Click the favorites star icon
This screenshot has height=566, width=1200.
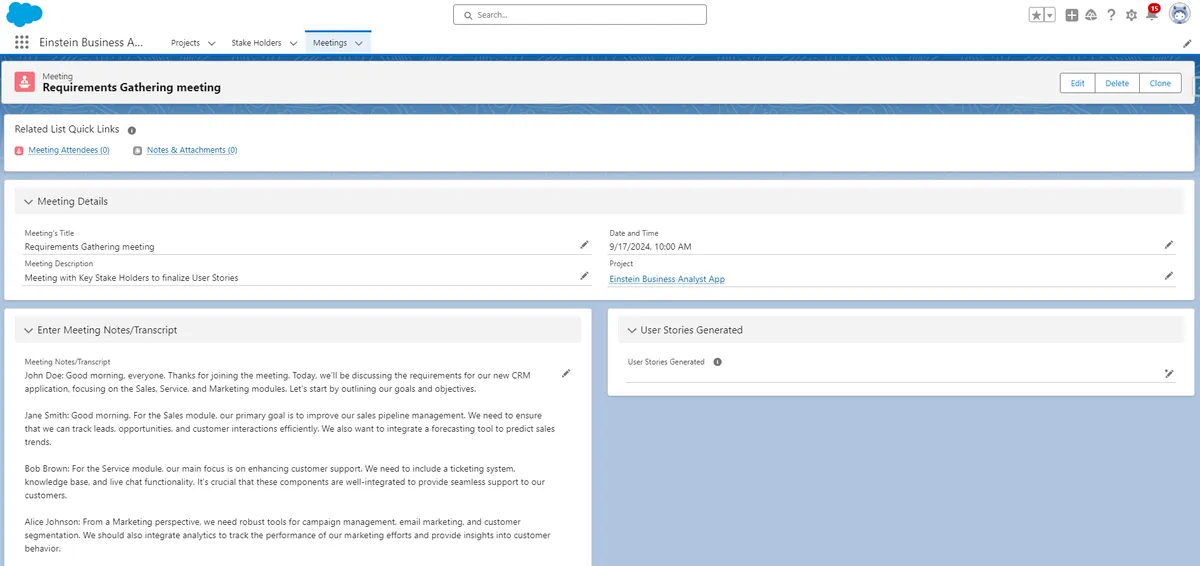(x=1037, y=15)
